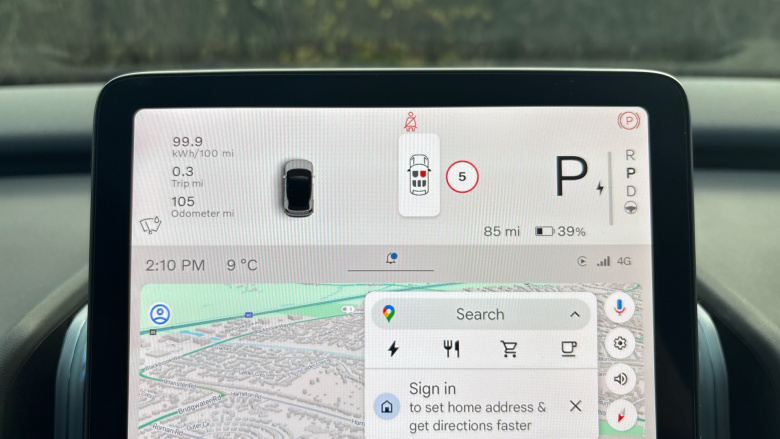Open Google Maps settings gear

pyautogui.click(x=620, y=344)
